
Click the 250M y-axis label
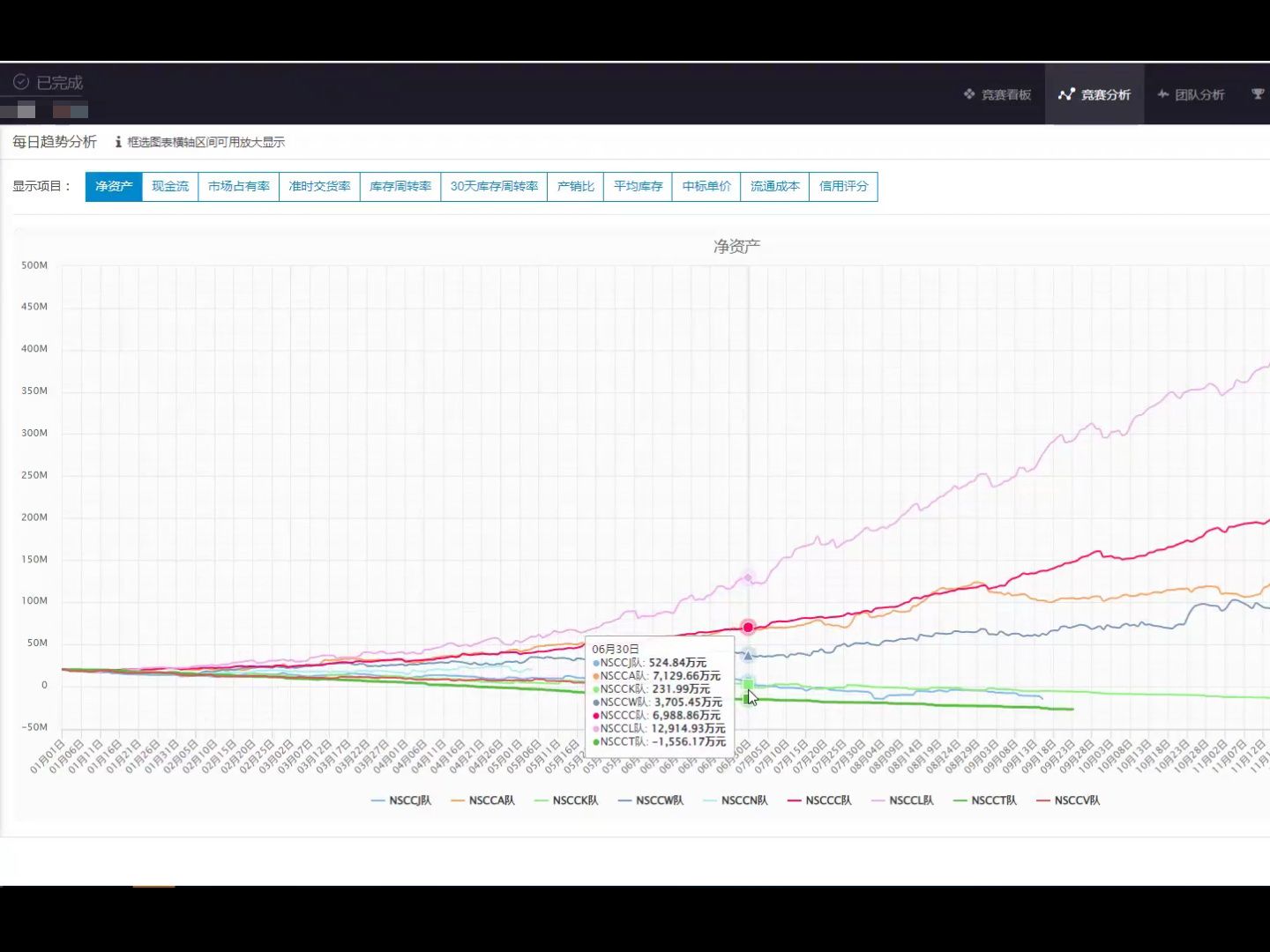(x=34, y=475)
